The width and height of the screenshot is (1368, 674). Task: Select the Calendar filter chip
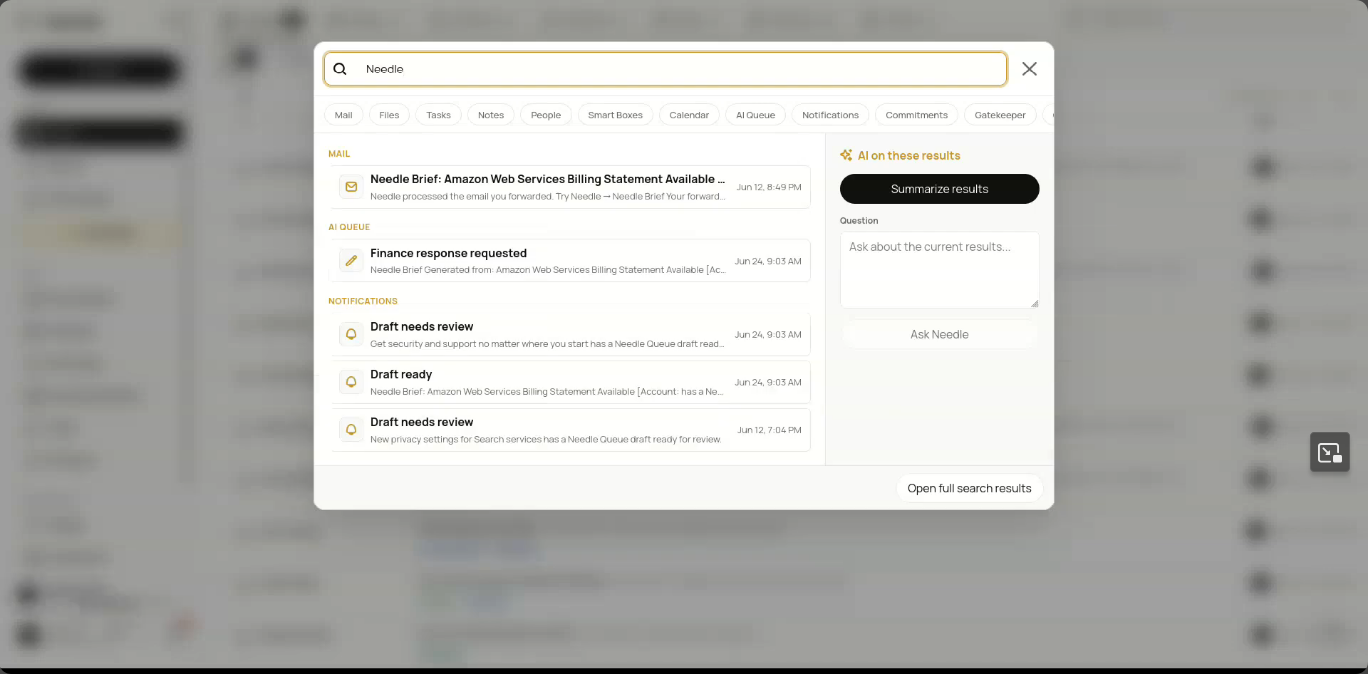pos(689,115)
